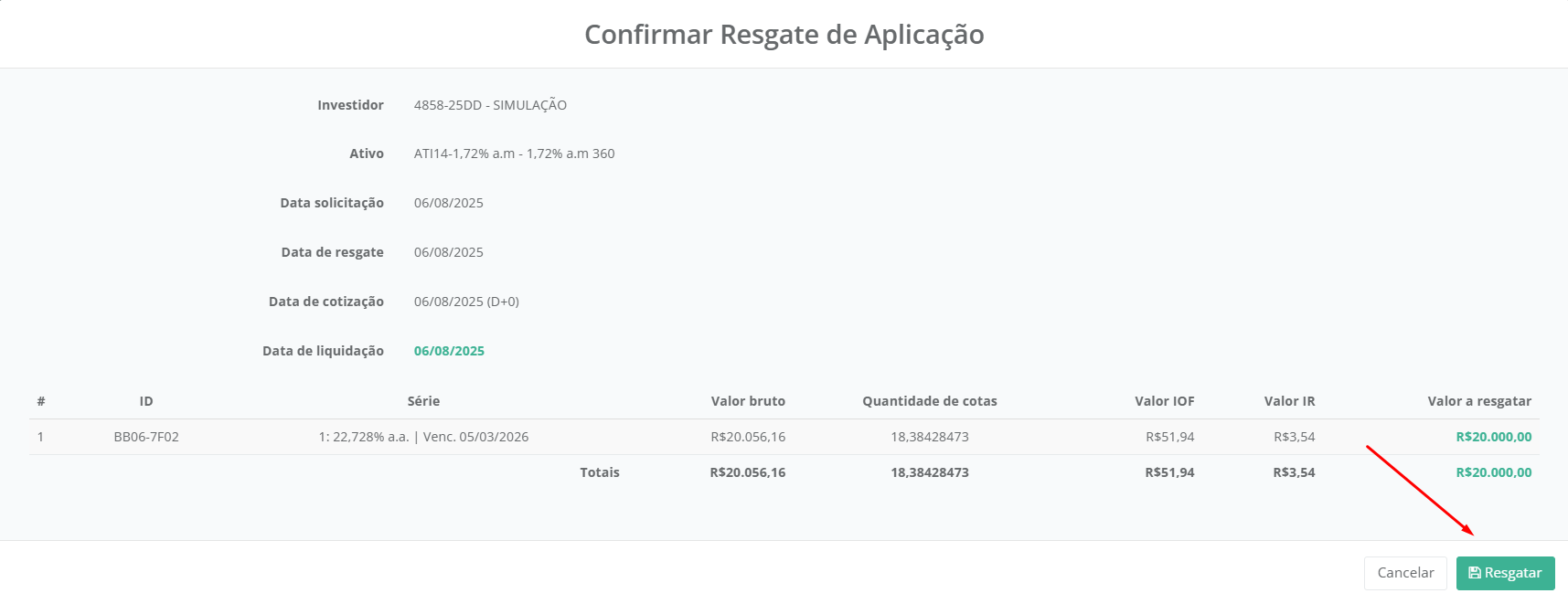The image size is (1568, 604).
Task: Click the Quantidade de cotas column header
Action: coord(929,401)
